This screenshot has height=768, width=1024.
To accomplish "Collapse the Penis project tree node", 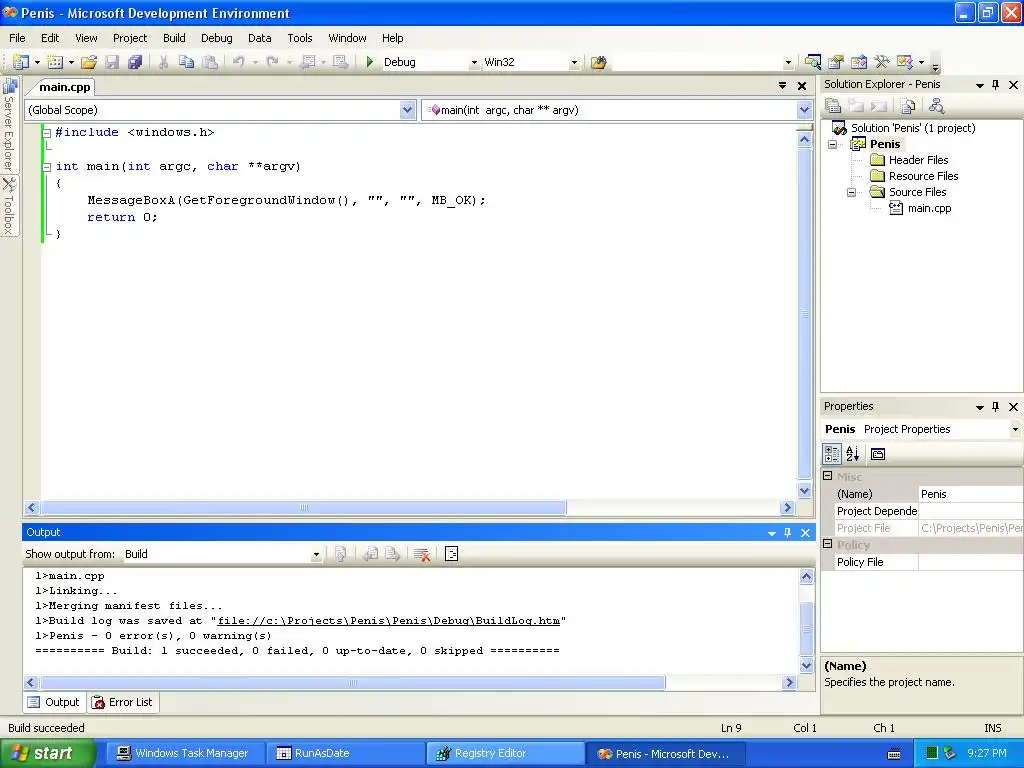I will pos(833,144).
